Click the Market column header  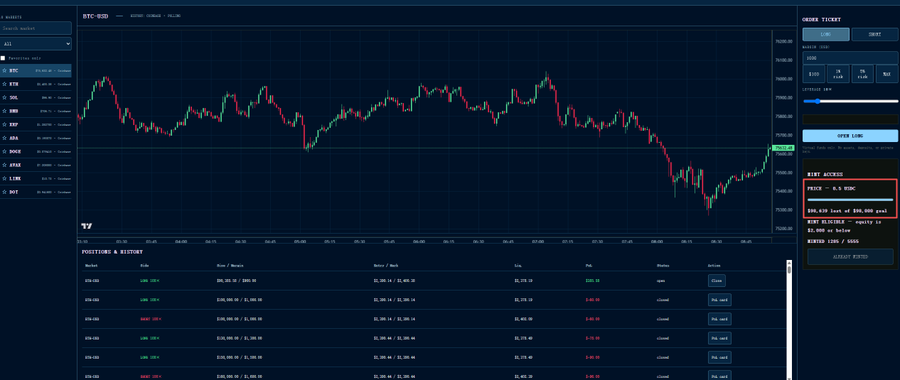pos(91,266)
